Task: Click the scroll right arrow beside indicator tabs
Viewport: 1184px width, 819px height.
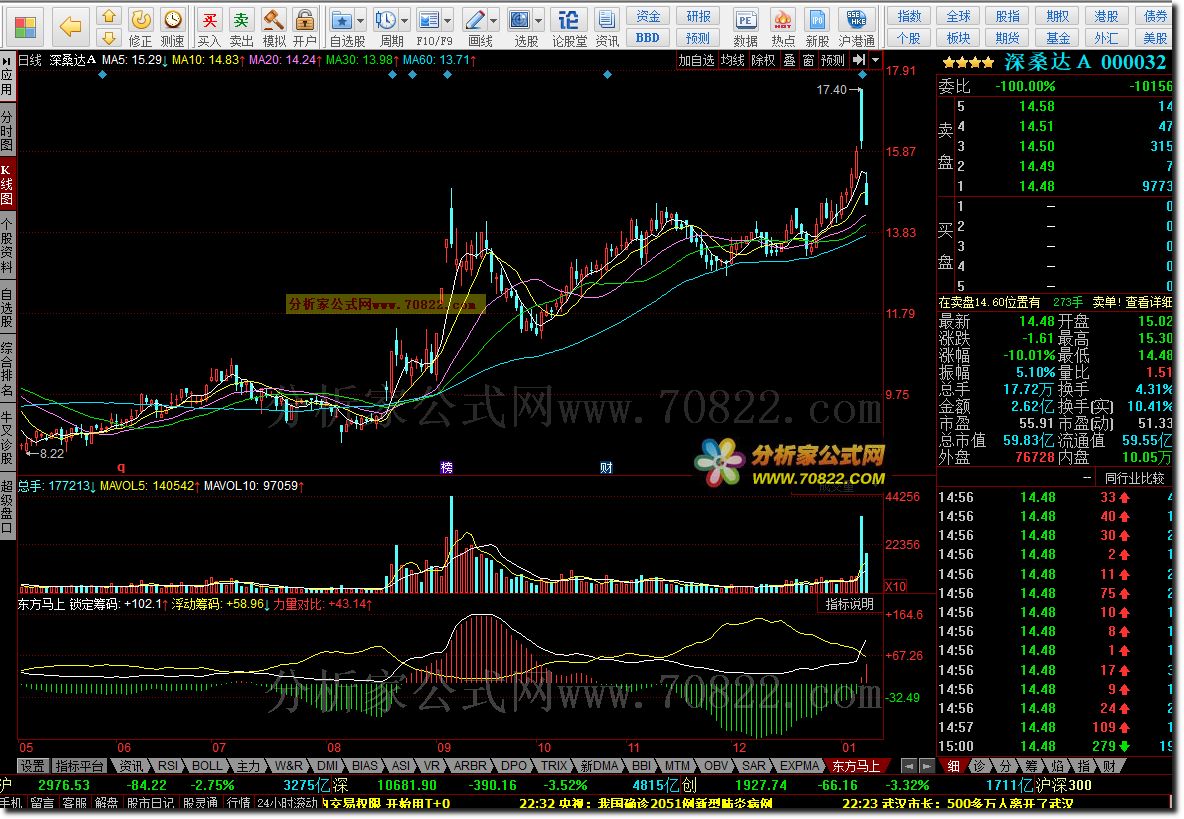Action: tap(926, 765)
